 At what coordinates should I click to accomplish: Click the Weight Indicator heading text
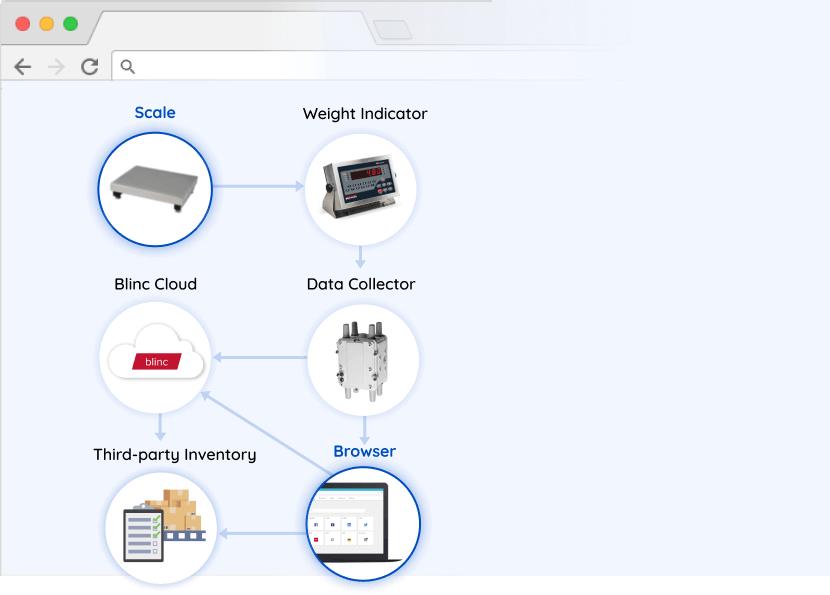[x=365, y=114]
